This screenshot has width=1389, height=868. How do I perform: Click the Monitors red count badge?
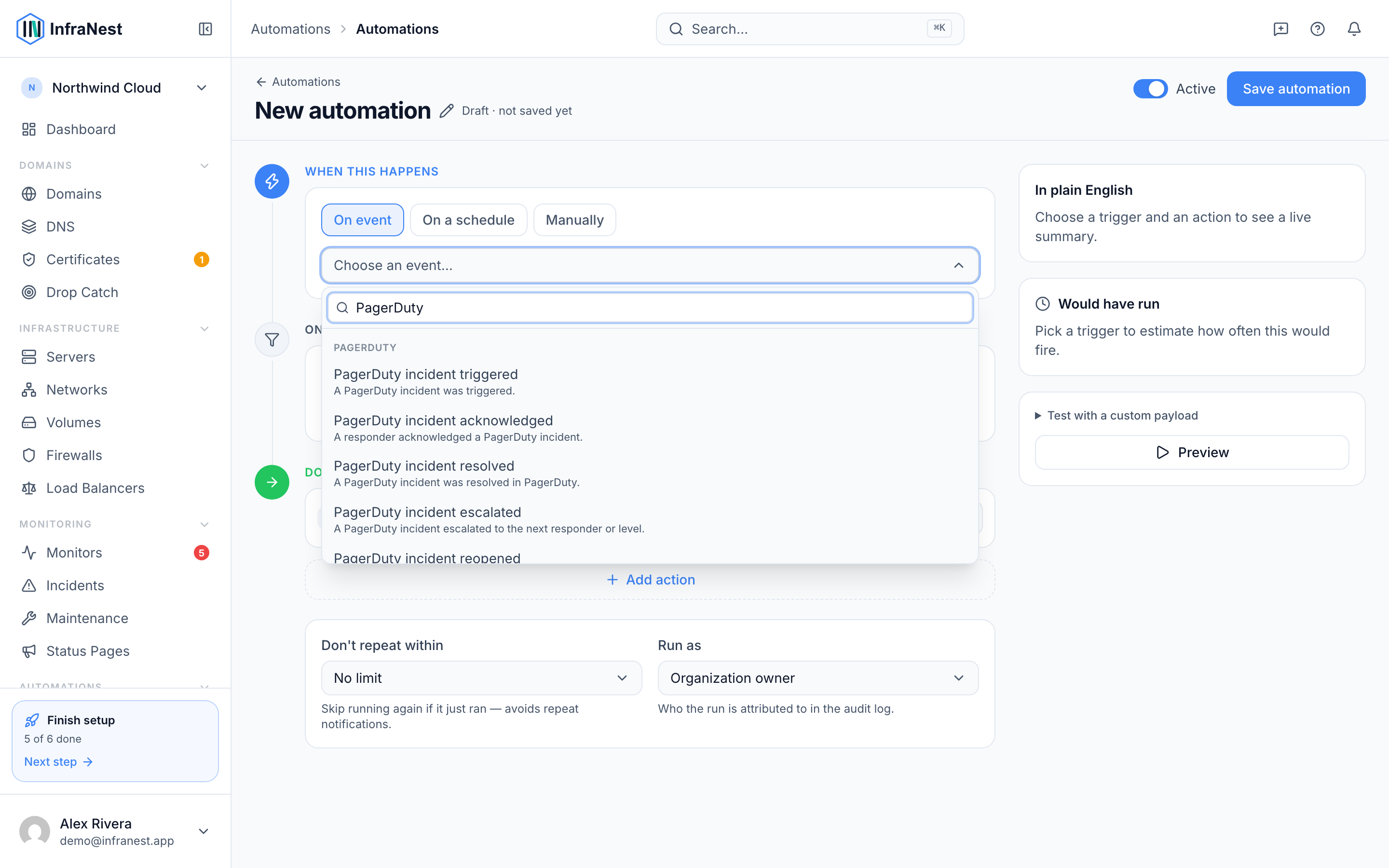pyautogui.click(x=202, y=553)
